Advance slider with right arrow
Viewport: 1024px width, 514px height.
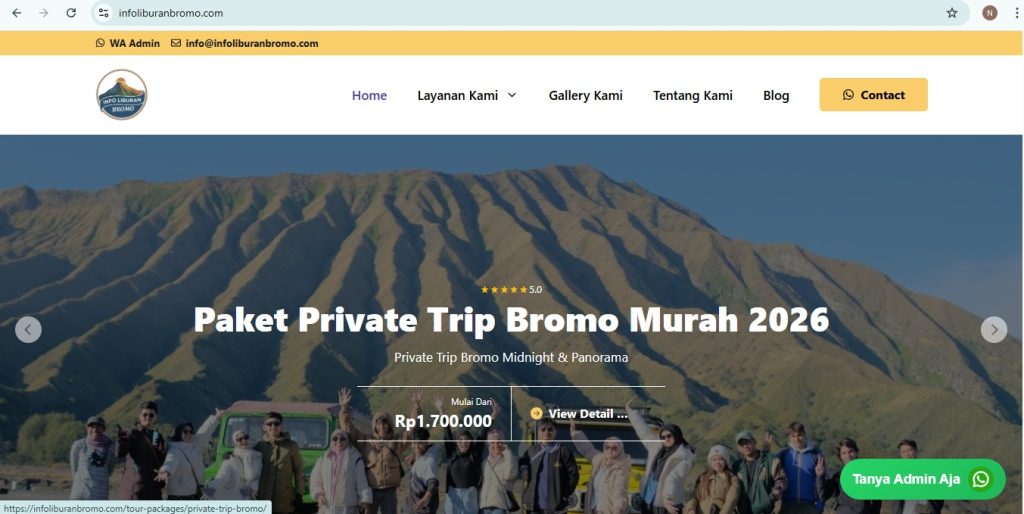994,330
